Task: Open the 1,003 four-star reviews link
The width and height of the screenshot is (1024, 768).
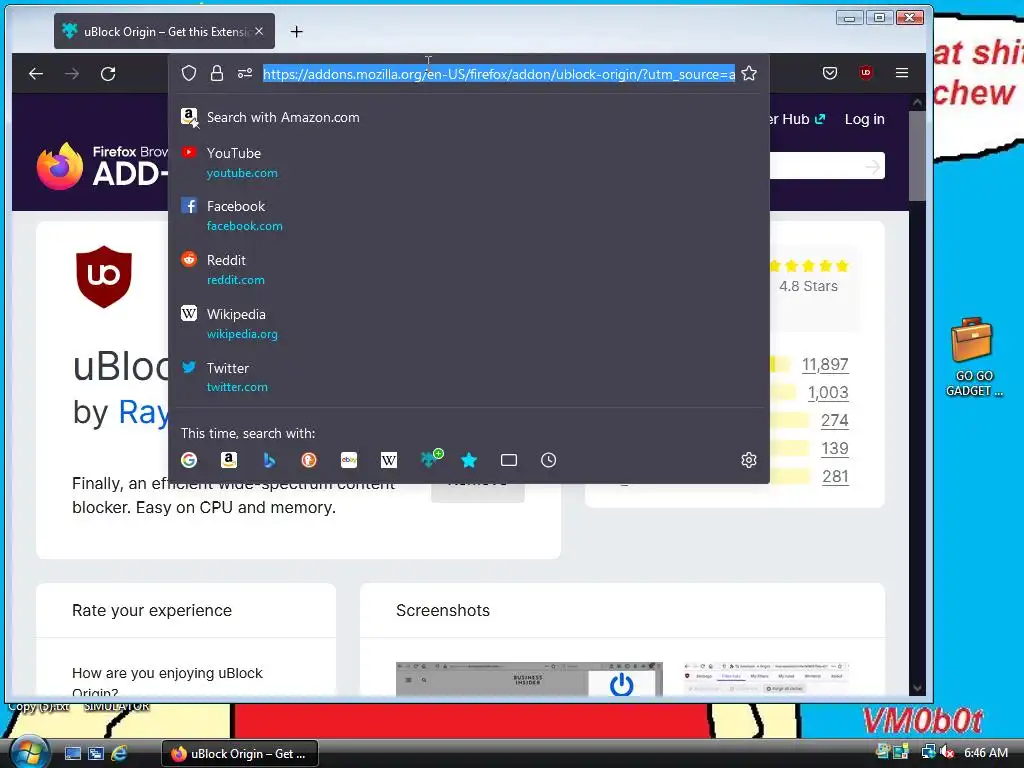Action: point(828,392)
